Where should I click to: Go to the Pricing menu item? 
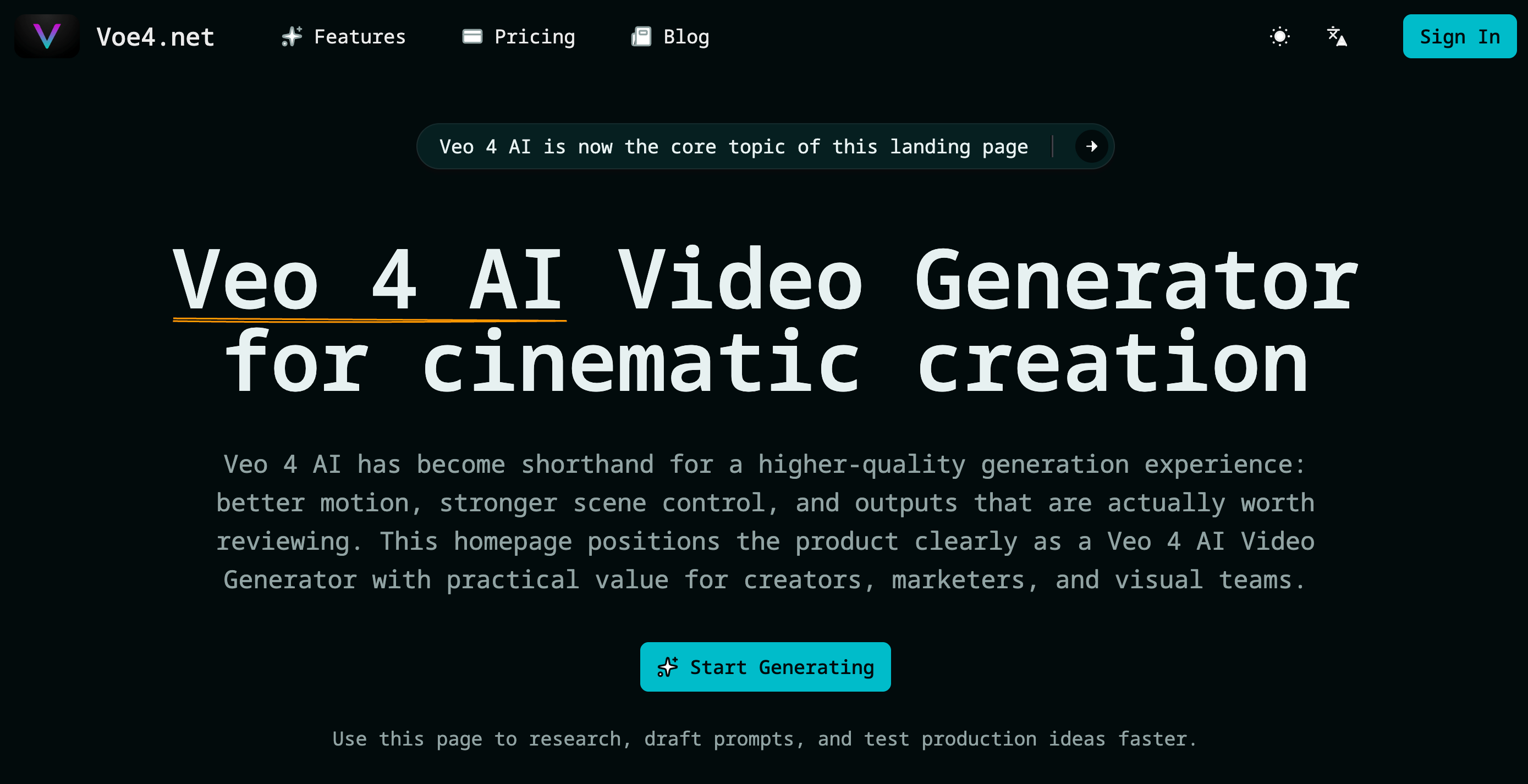click(x=535, y=37)
